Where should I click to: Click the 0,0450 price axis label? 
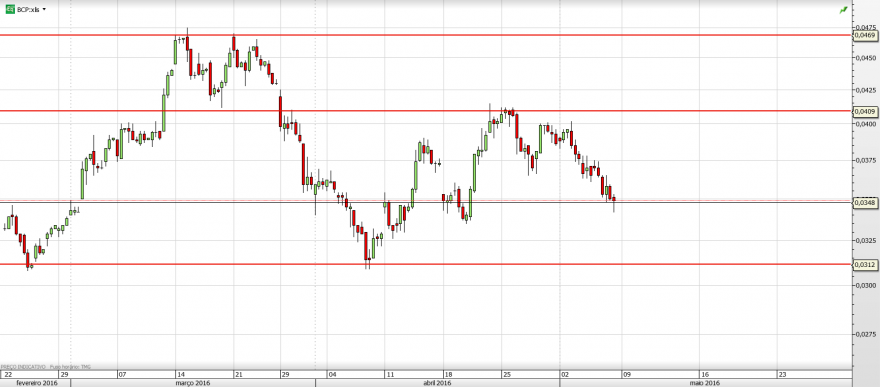point(866,58)
